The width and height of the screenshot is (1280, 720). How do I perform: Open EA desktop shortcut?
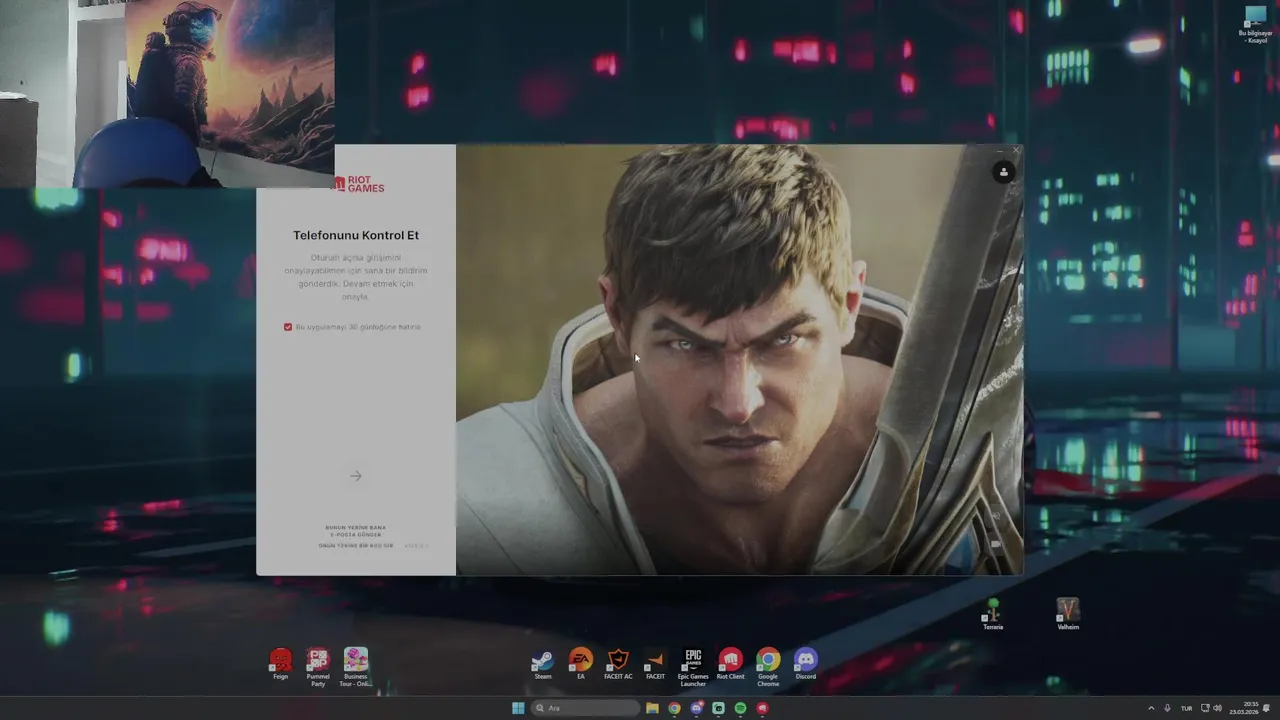pos(580,664)
